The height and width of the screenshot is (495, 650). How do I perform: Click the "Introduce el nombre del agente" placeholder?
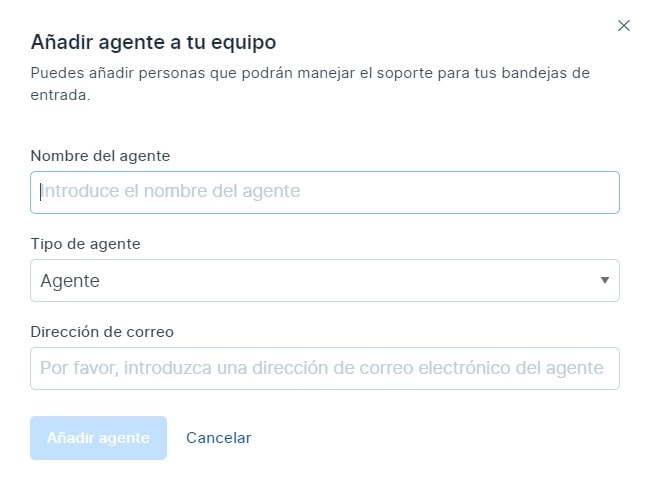(170, 191)
